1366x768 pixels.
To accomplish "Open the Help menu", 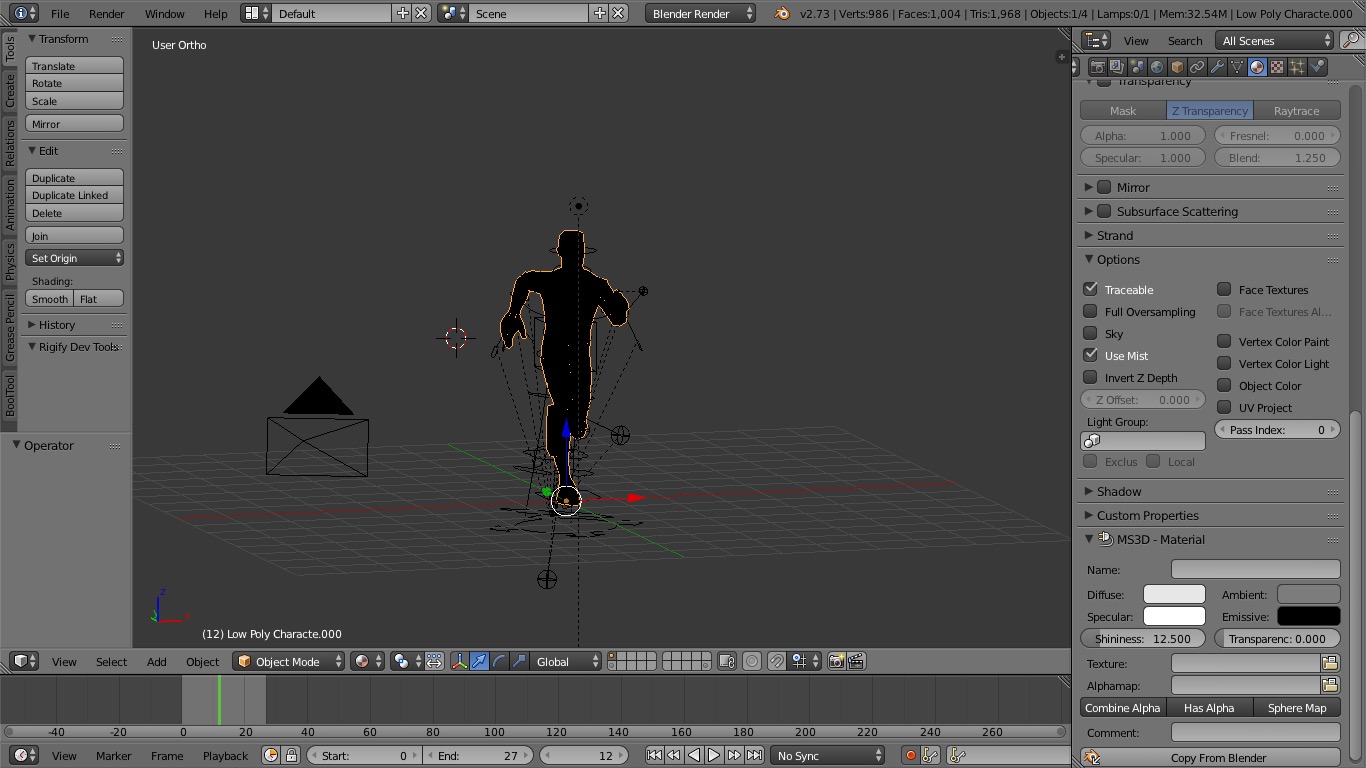I will tap(215, 14).
